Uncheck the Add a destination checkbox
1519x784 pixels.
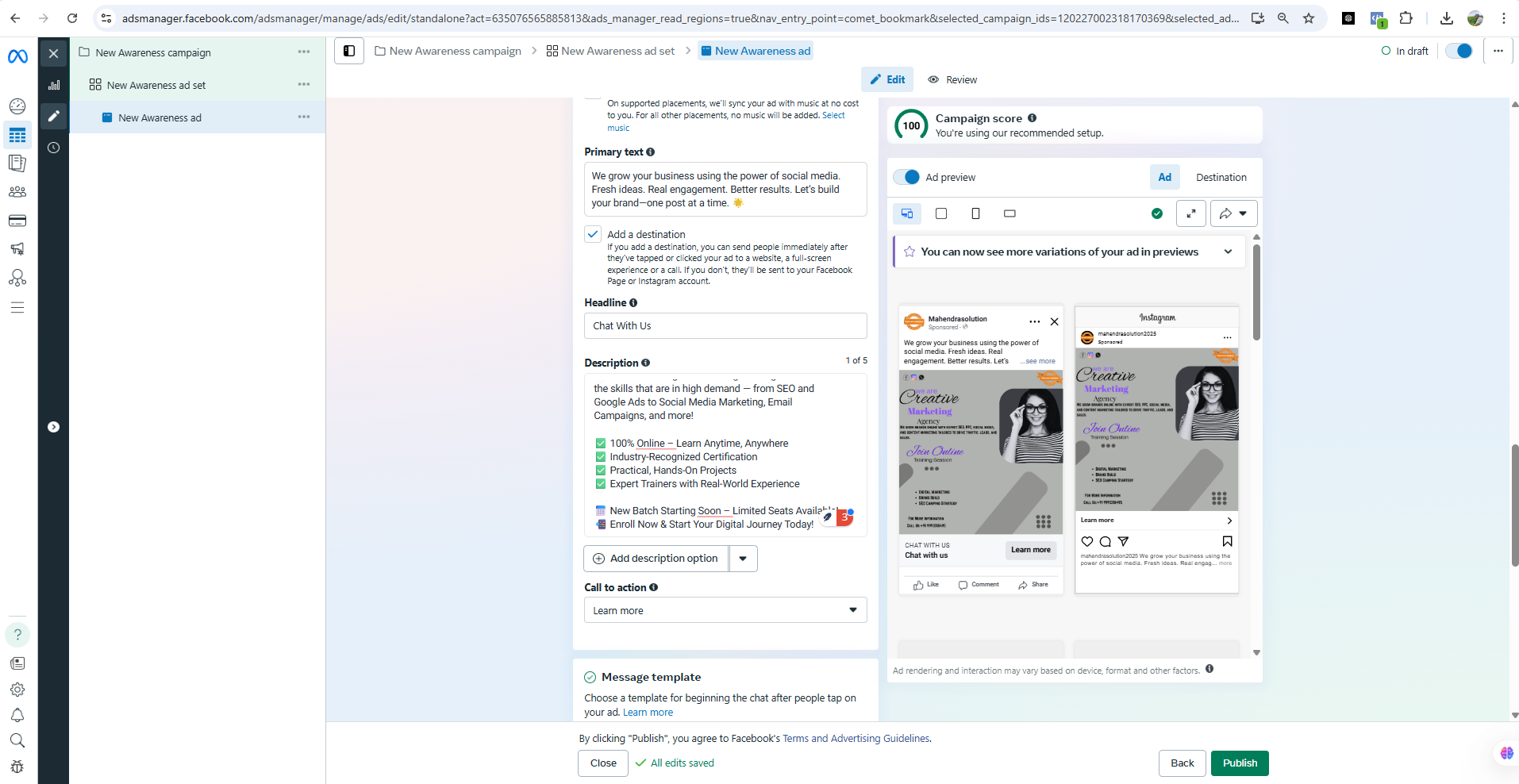pos(593,234)
